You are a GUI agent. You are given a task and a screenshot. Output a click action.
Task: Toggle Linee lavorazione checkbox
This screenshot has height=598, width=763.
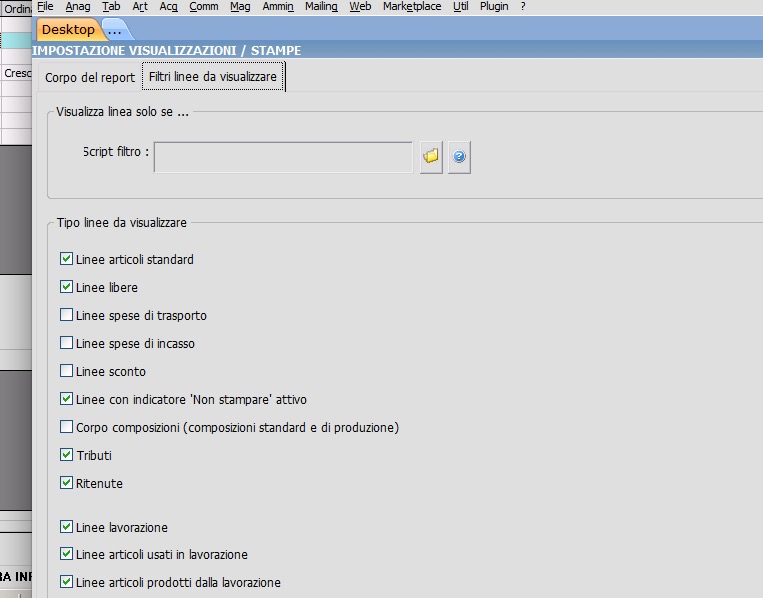pyautogui.click(x=66, y=526)
